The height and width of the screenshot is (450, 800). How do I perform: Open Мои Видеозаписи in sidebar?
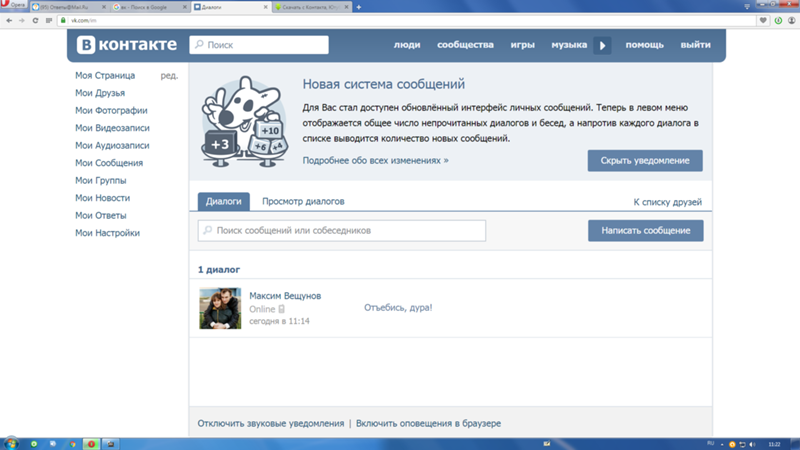pos(112,128)
